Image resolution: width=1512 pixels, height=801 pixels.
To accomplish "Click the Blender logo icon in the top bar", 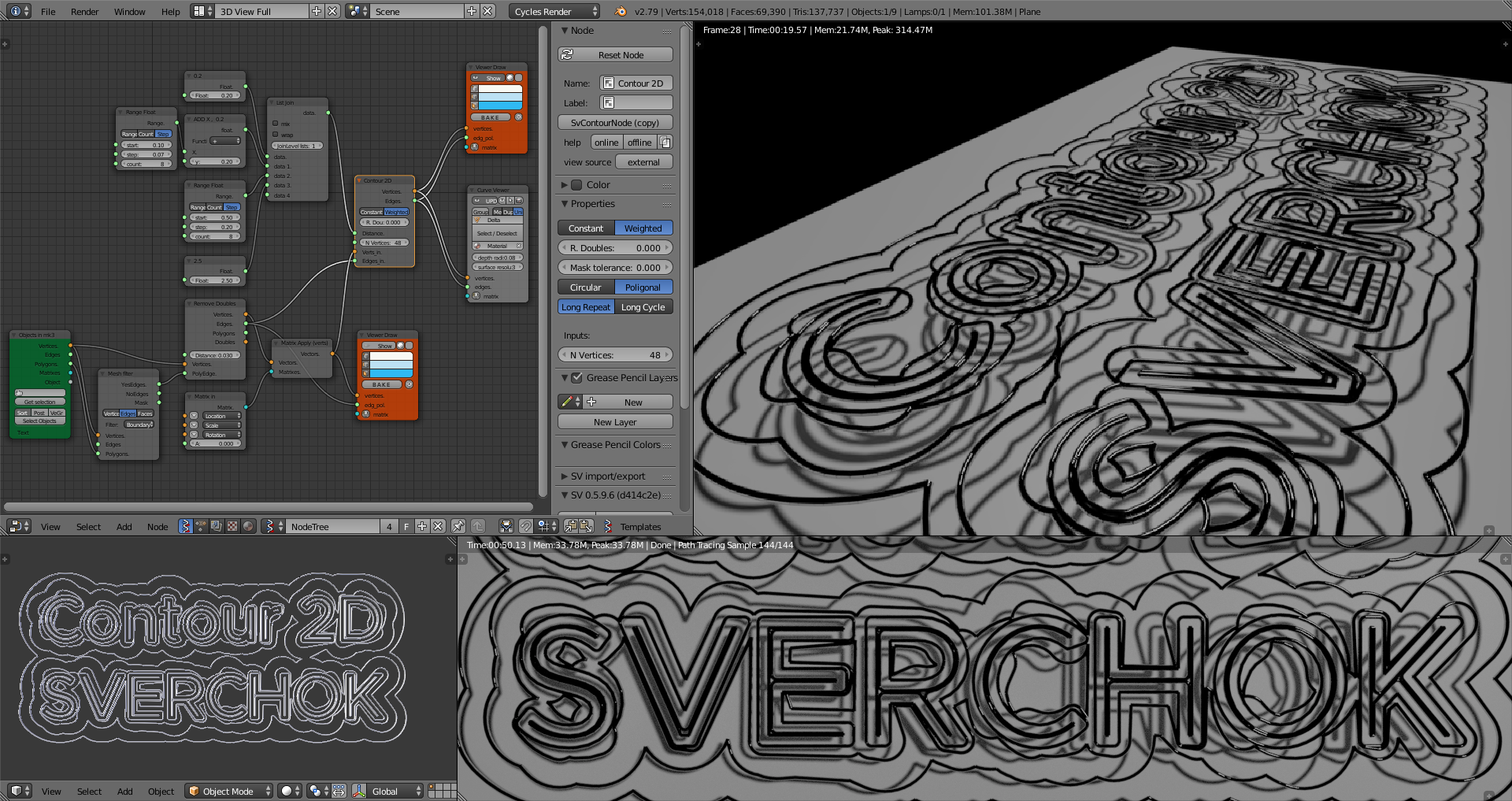I will [x=621, y=11].
